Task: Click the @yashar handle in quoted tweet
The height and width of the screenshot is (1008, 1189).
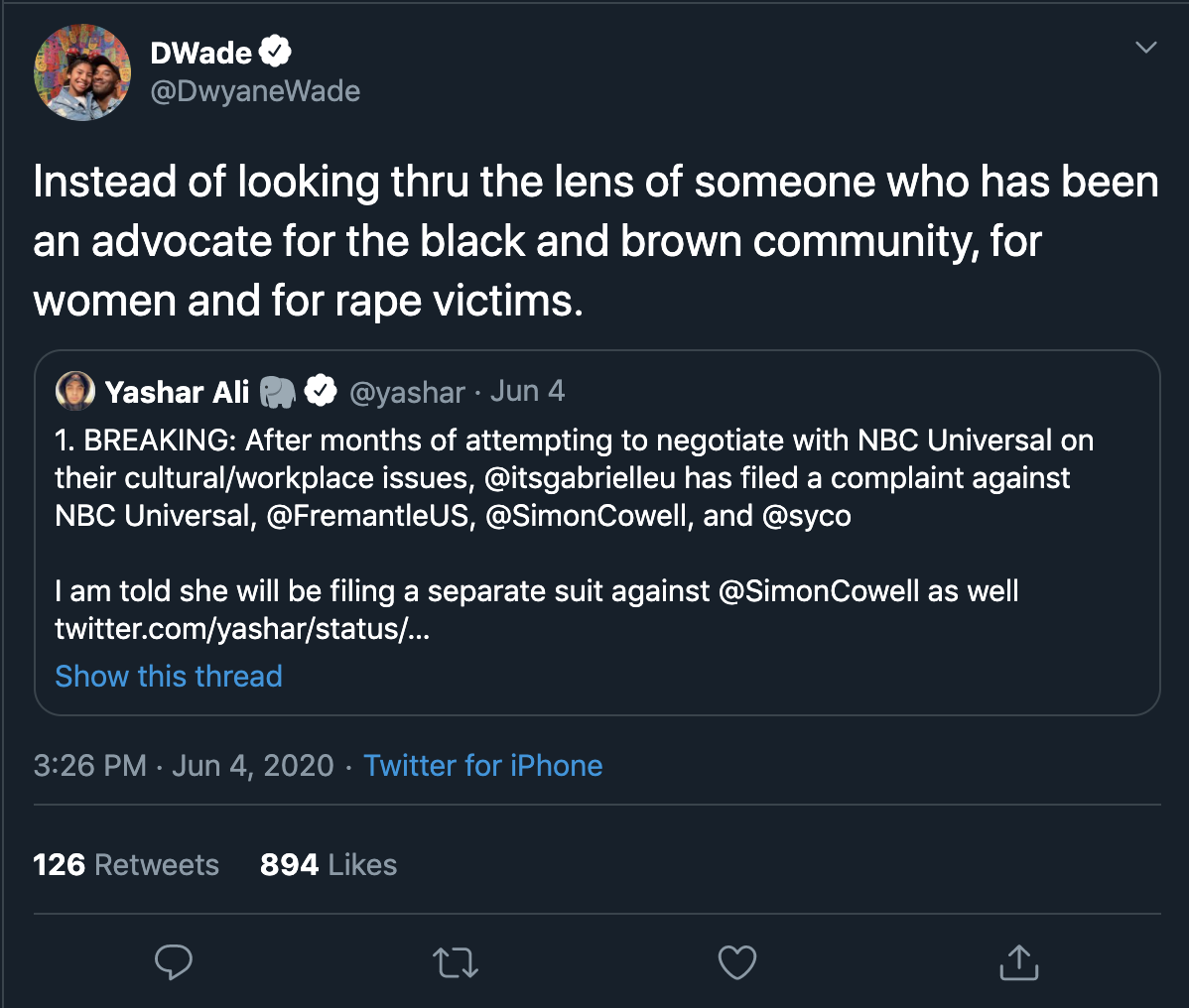Action: pyautogui.click(x=407, y=392)
